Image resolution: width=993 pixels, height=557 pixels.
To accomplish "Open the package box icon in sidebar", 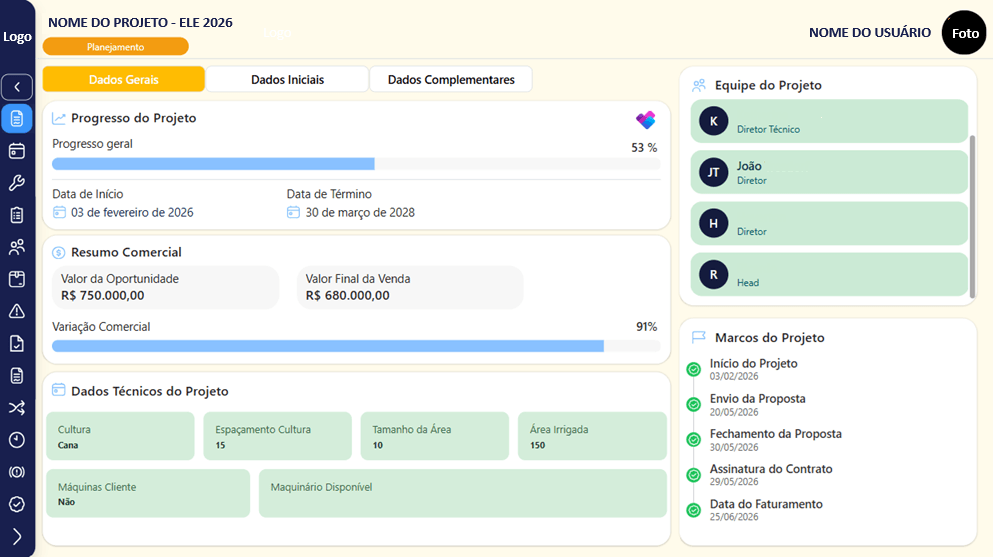I will (x=17, y=279).
